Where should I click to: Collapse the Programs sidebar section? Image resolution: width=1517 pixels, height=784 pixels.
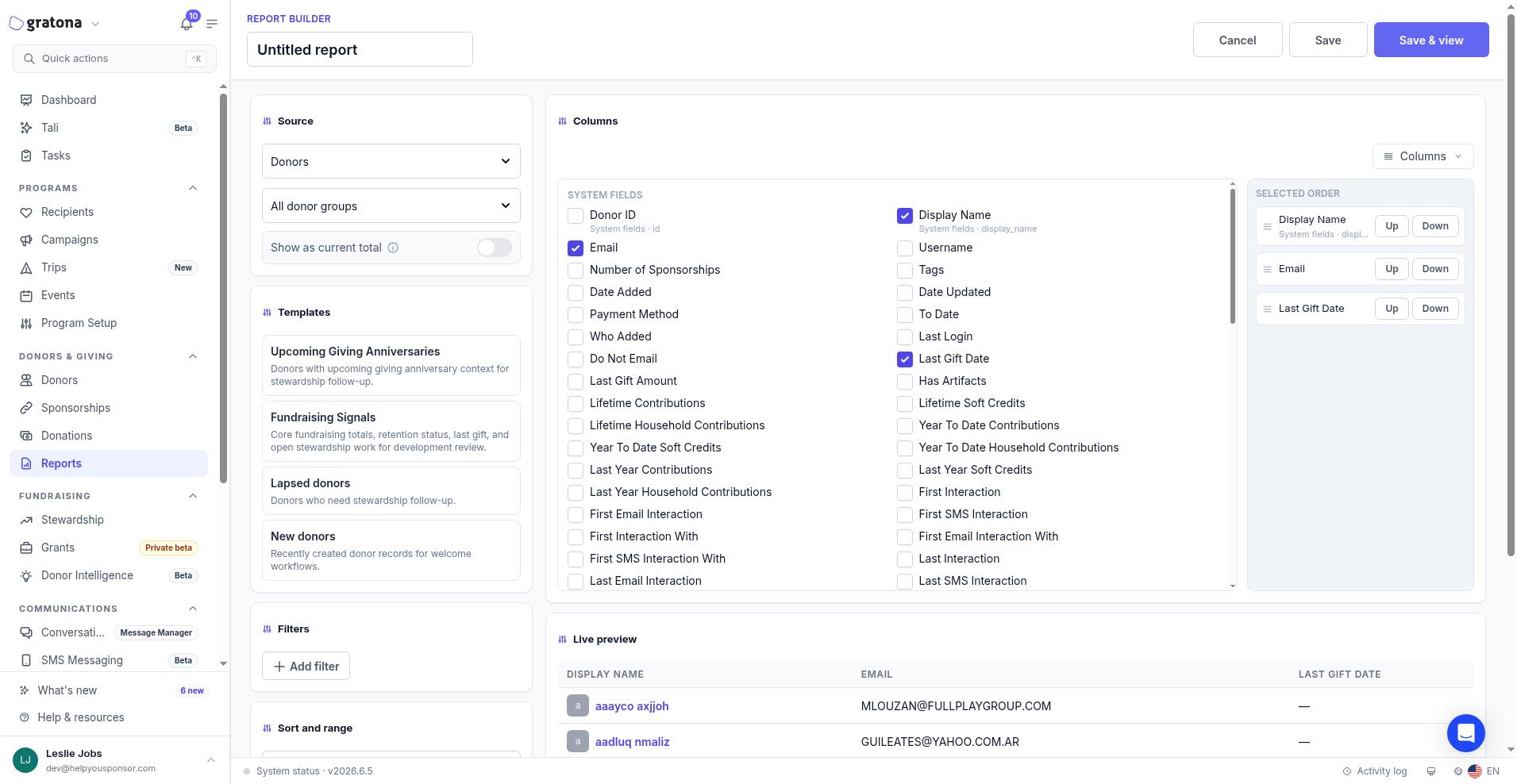click(193, 188)
